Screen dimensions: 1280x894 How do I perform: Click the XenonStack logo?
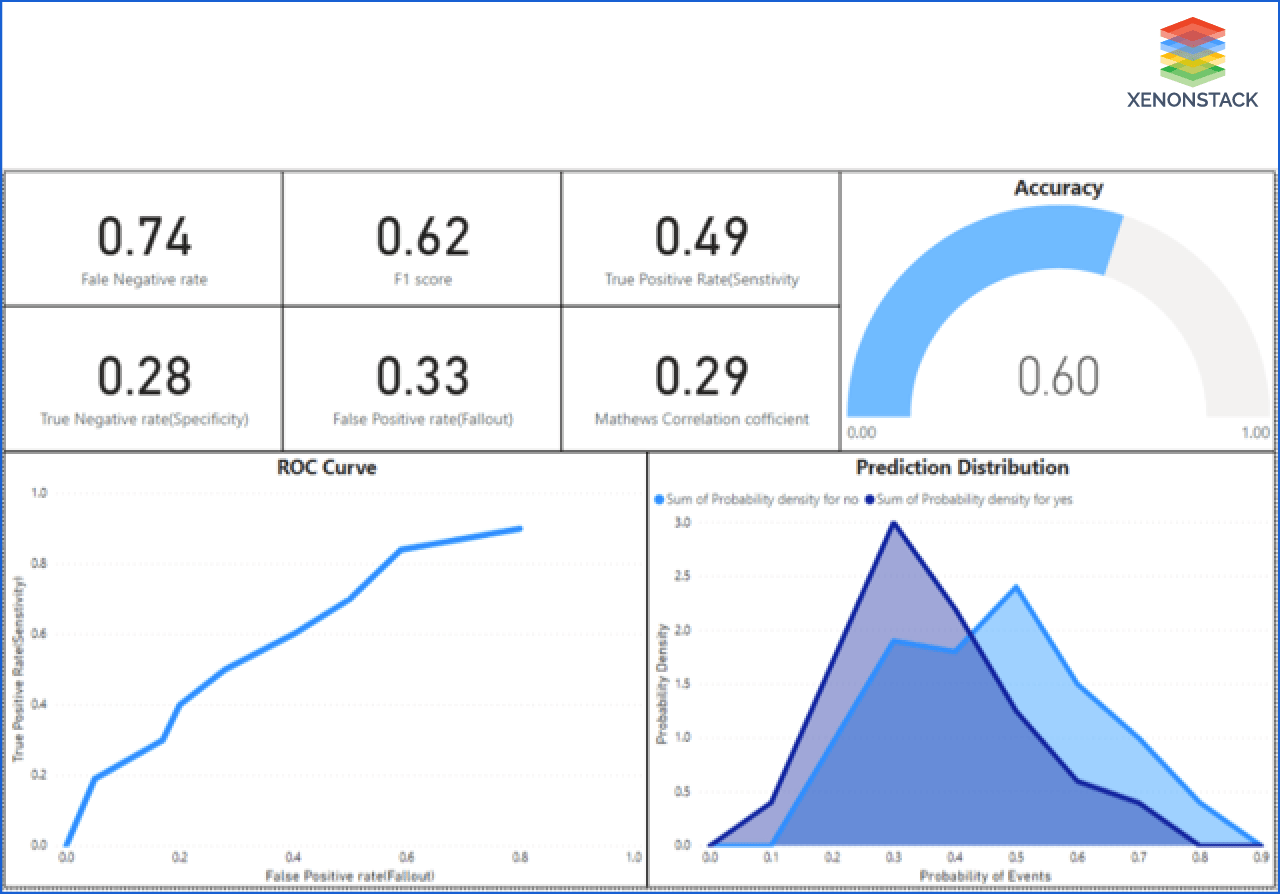1192,62
